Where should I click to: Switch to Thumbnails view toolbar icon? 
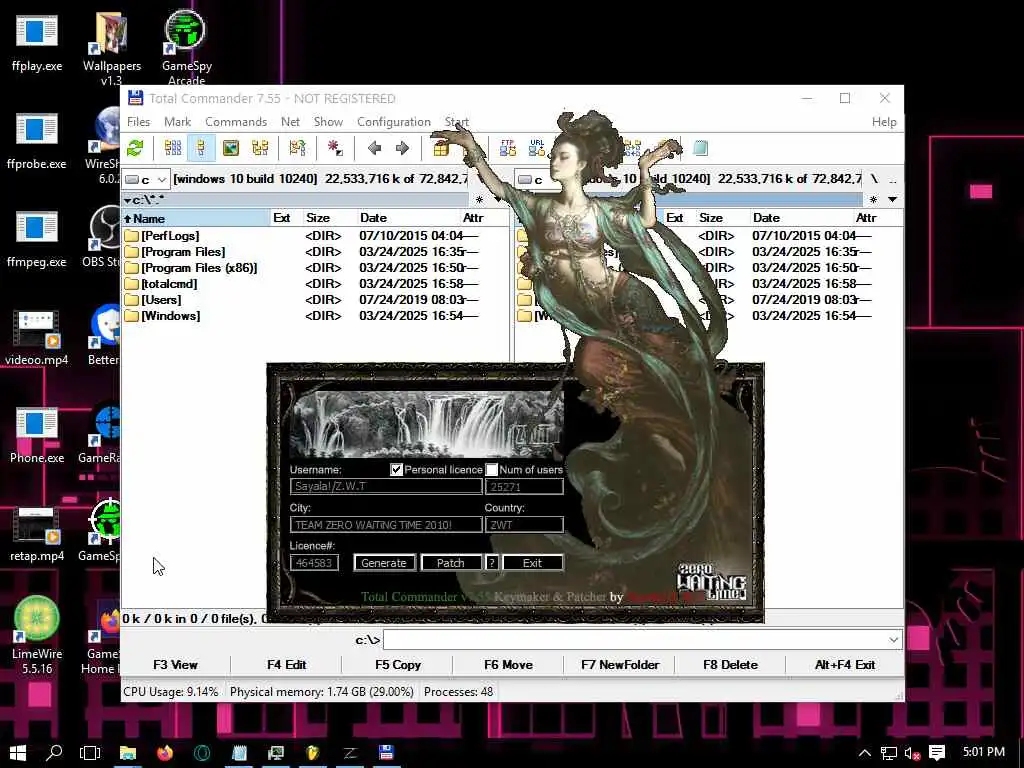(231, 148)
